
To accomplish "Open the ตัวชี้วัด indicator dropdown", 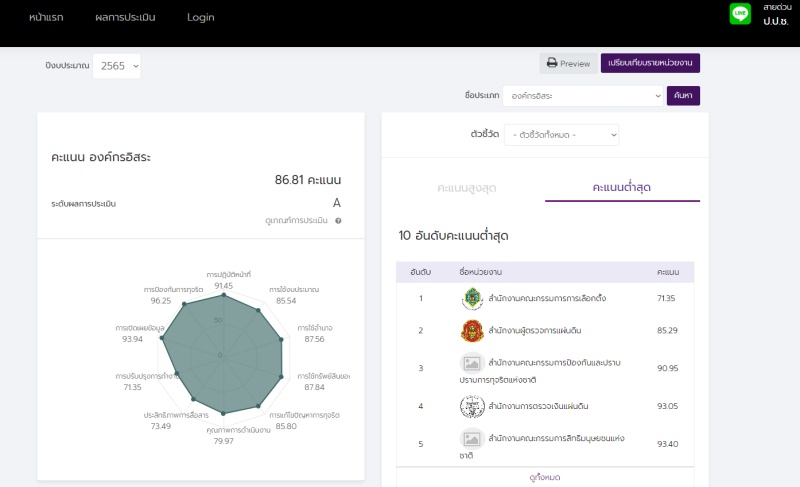I will coord(563,134).
